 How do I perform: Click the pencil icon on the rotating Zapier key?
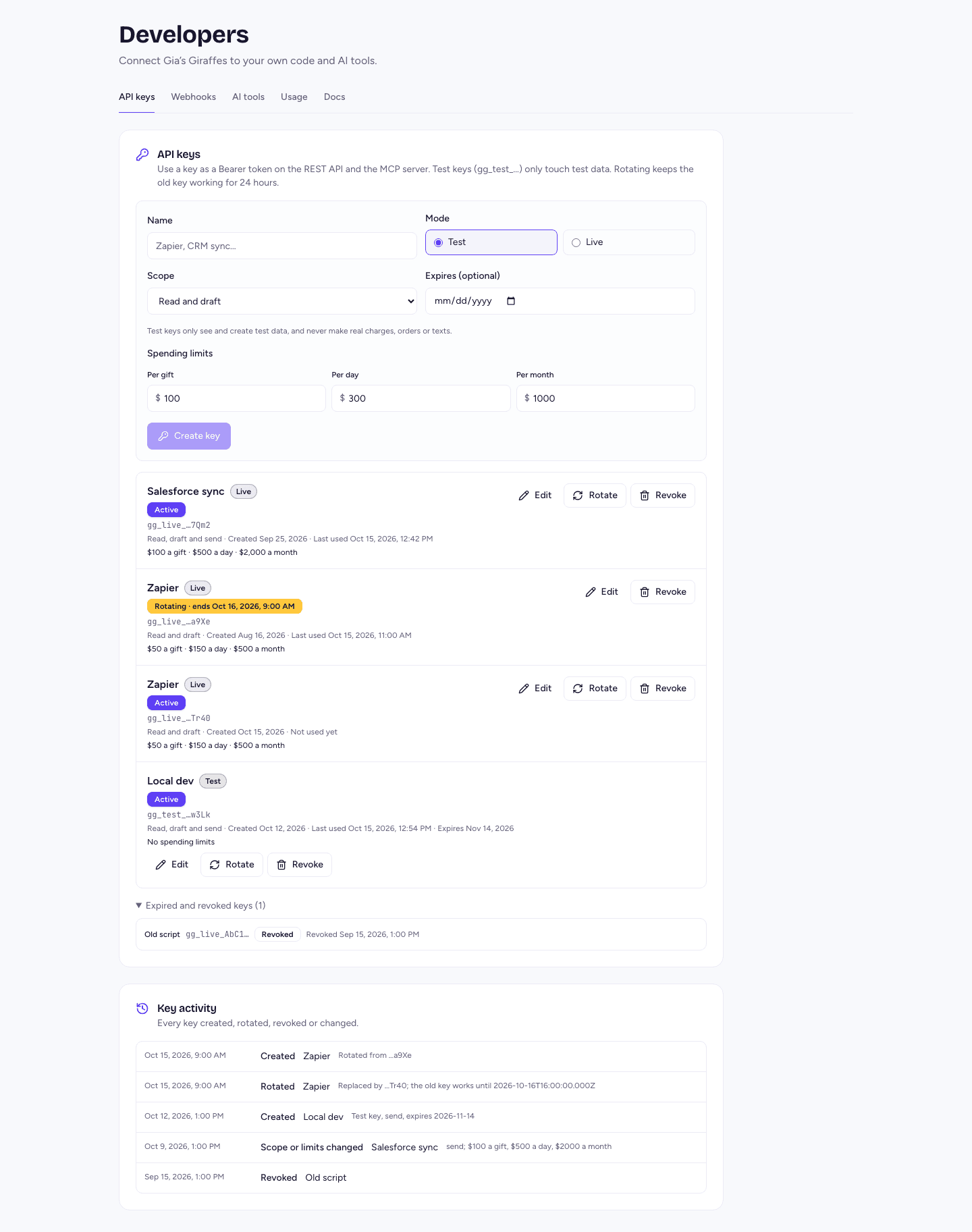pos(591,592)
